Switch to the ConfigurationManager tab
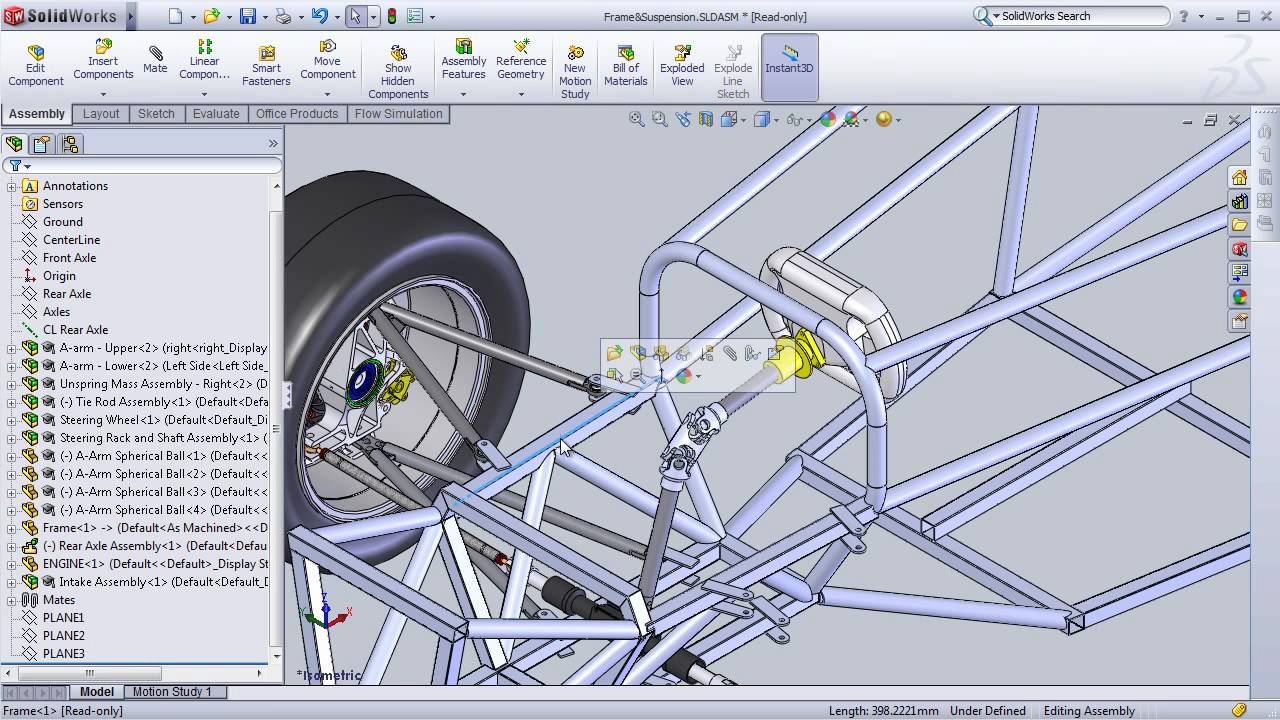Screen dimensions: 1280x720 pos(70,144)
